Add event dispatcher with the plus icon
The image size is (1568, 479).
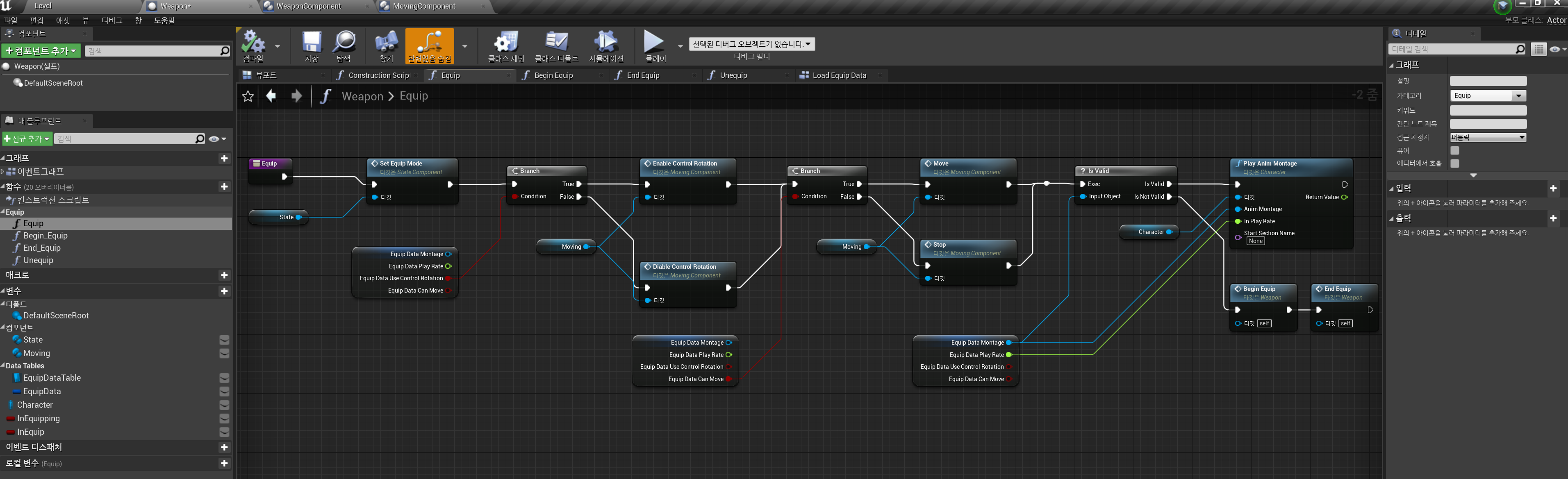pyautogui.click(x=224, y=447)
